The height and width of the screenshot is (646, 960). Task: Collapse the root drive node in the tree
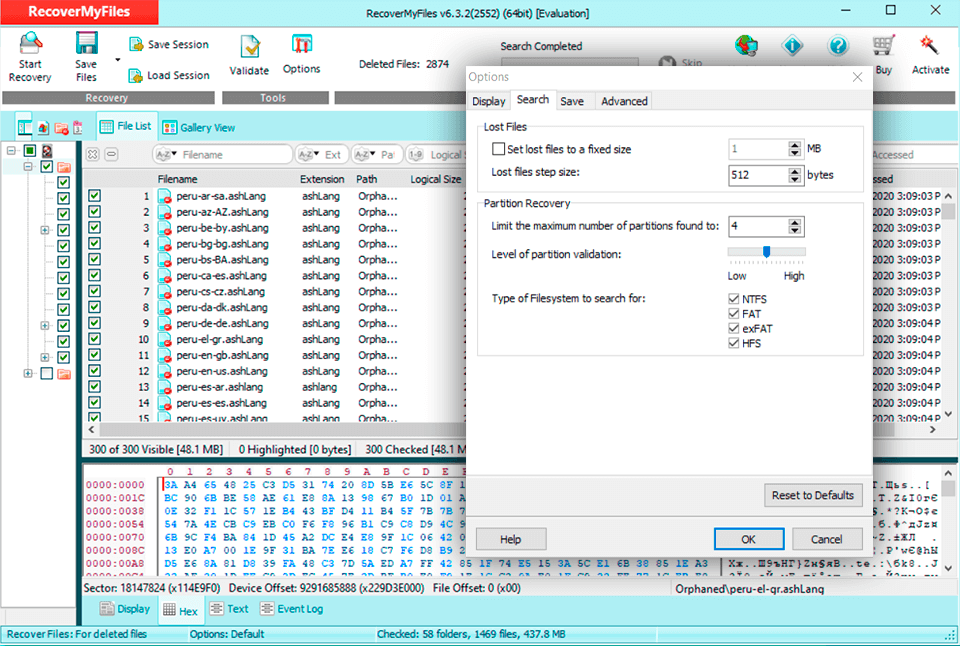[11, 151]
